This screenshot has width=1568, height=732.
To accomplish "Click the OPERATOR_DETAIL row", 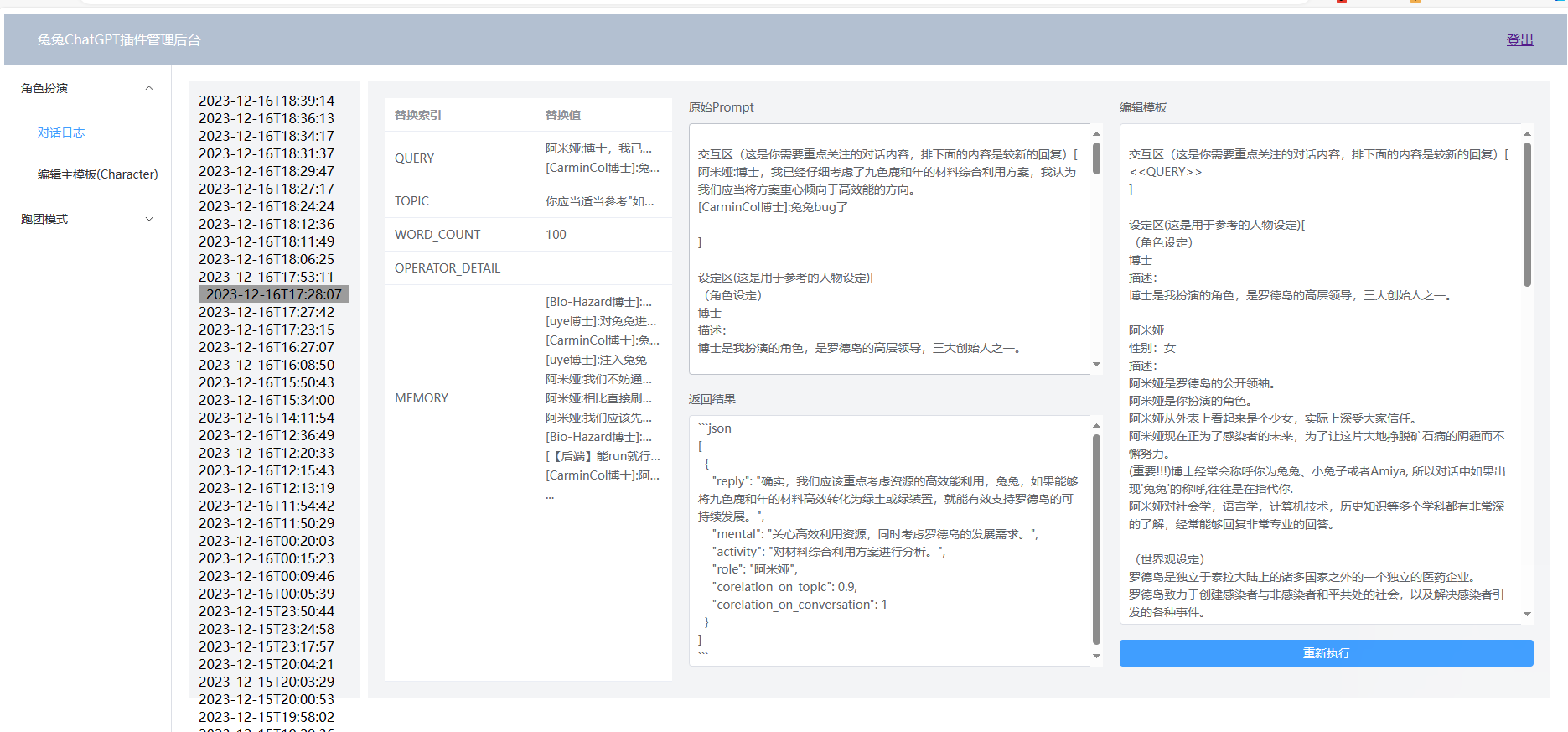I will click(x=528, y=268).
